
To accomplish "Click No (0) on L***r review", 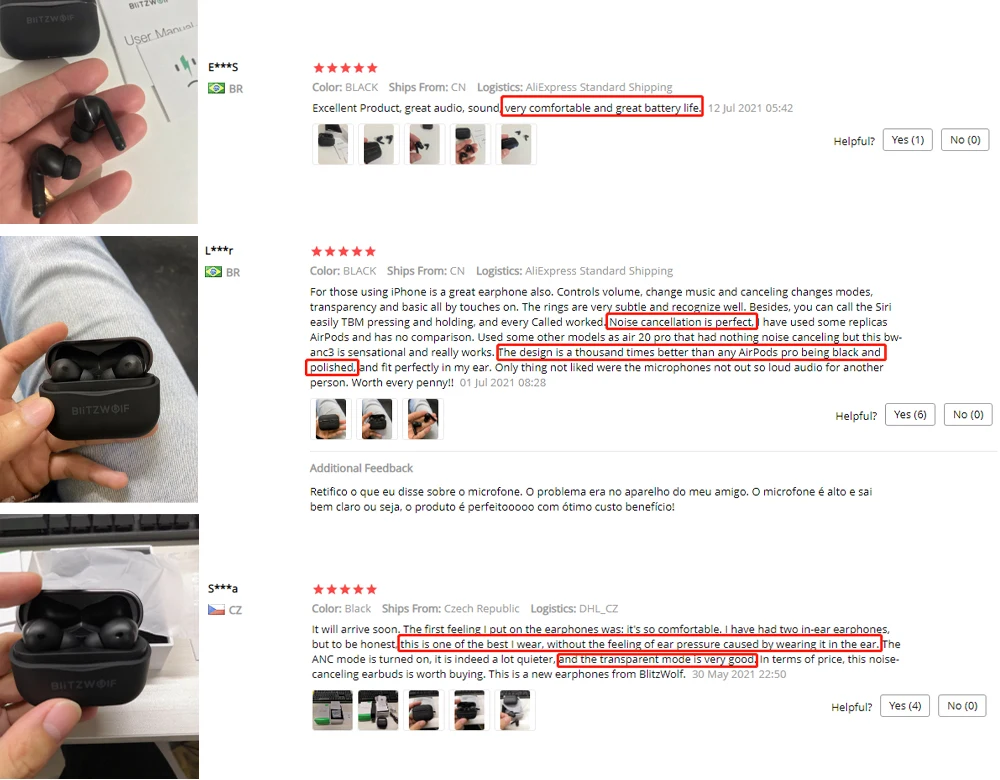I will [968, 415].
